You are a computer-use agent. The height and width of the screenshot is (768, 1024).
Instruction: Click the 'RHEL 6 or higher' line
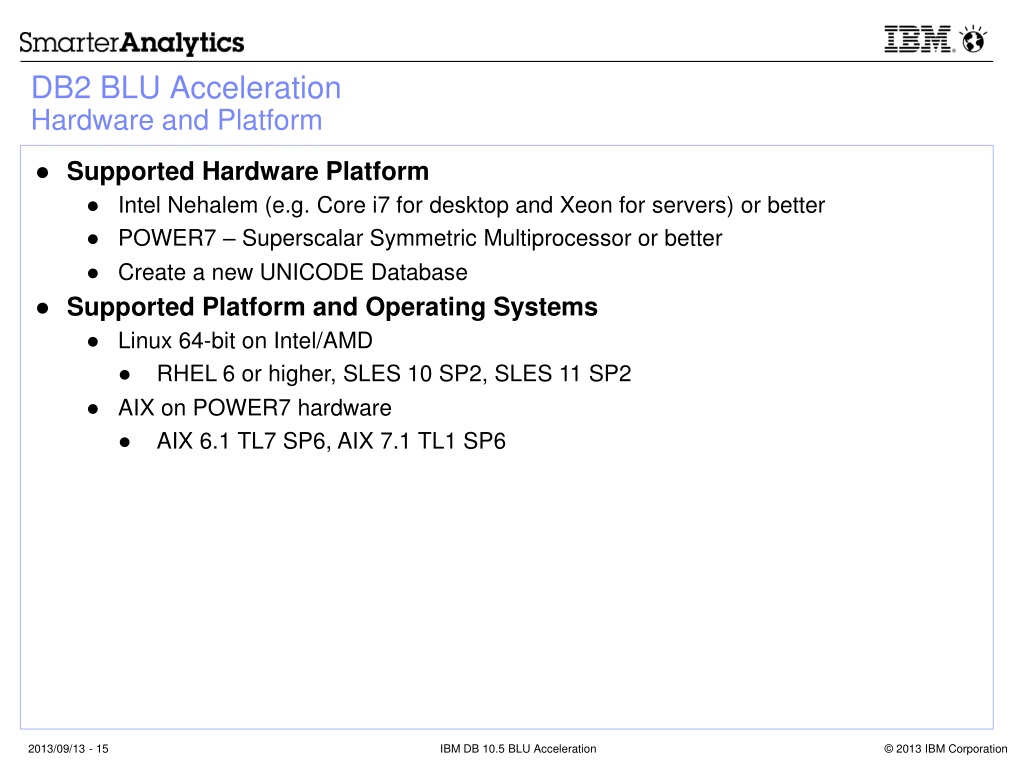(394, 374)
